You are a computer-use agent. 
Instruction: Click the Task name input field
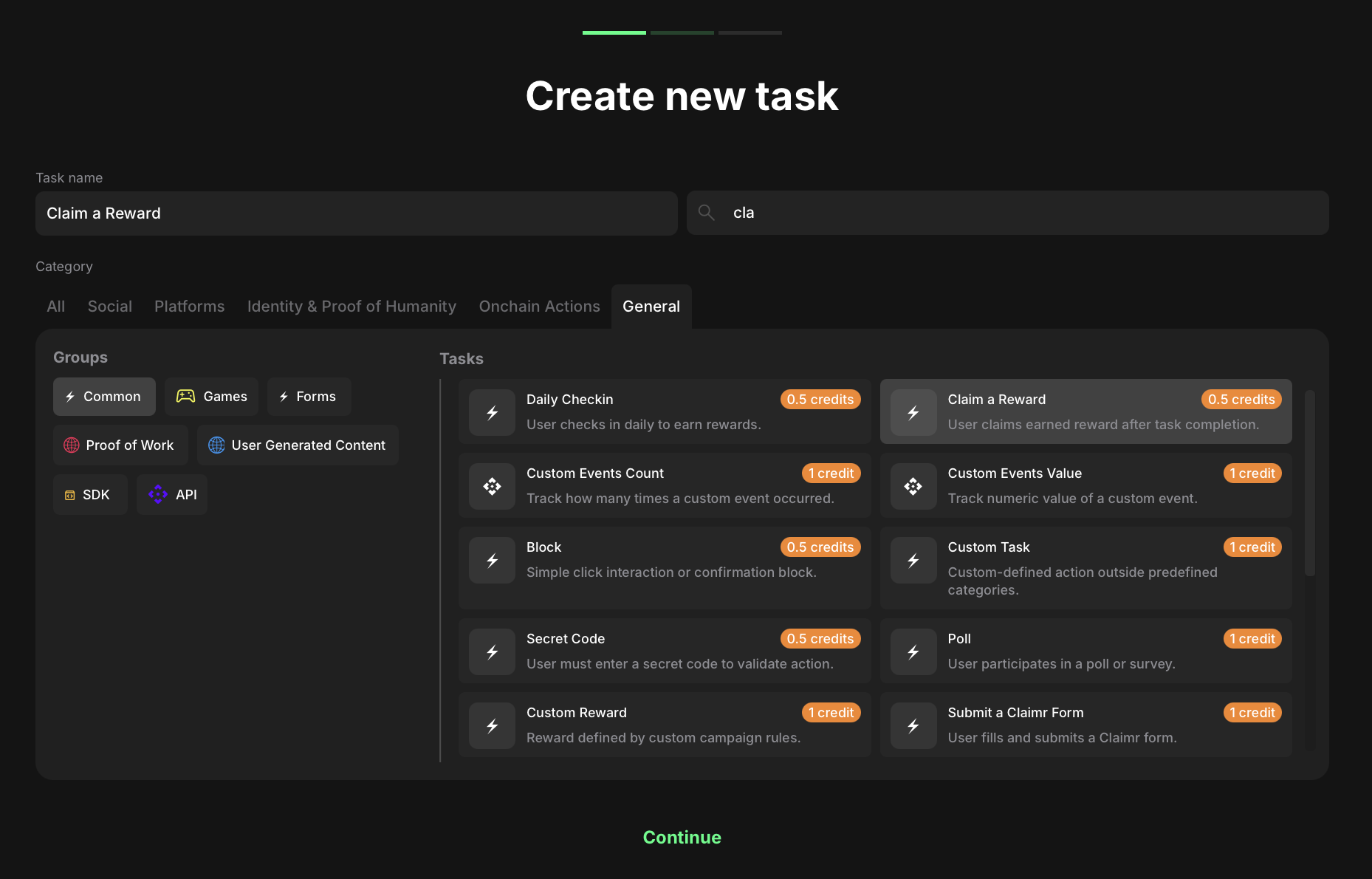356,213
